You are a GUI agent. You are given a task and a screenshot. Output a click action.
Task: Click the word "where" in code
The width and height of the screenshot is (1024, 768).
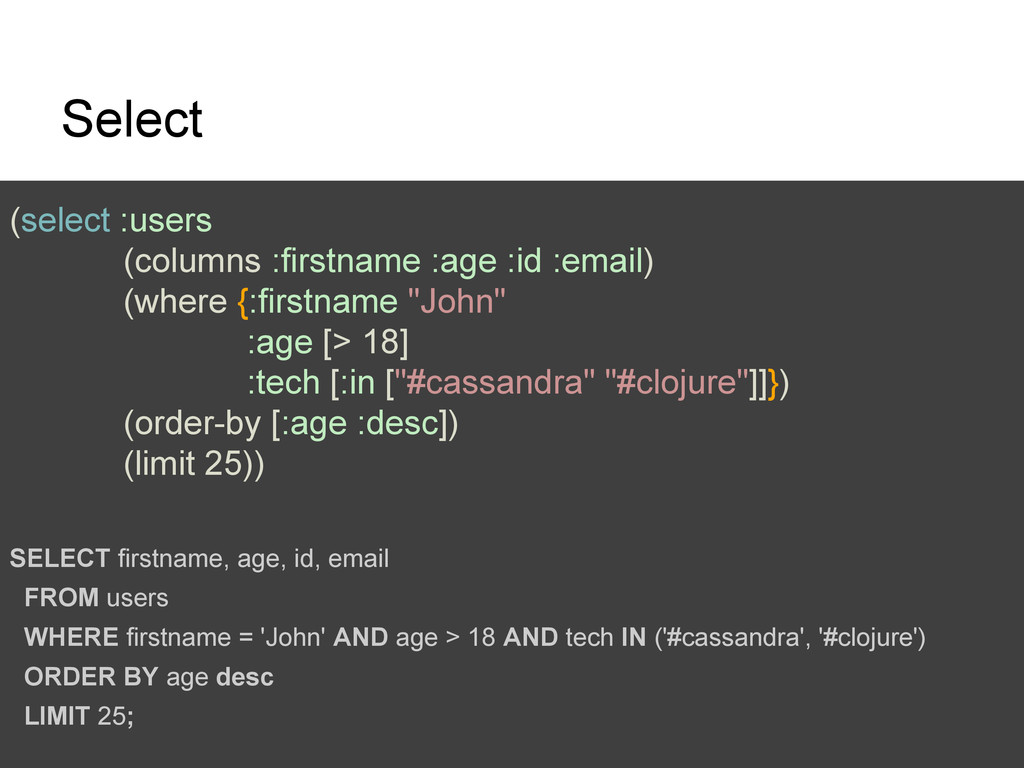pos(181,302)
